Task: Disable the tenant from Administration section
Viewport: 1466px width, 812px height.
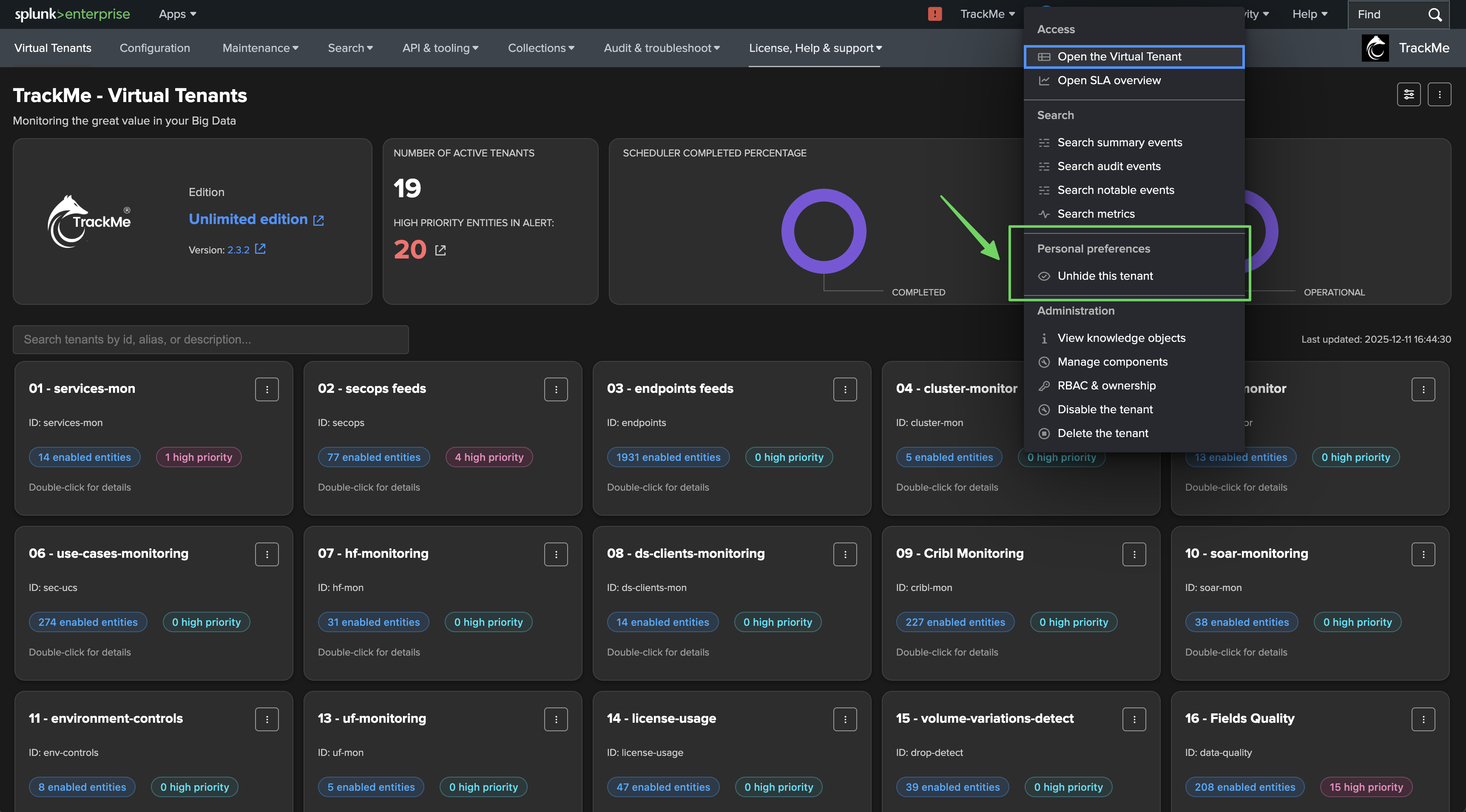Action: coord(1105,409)
